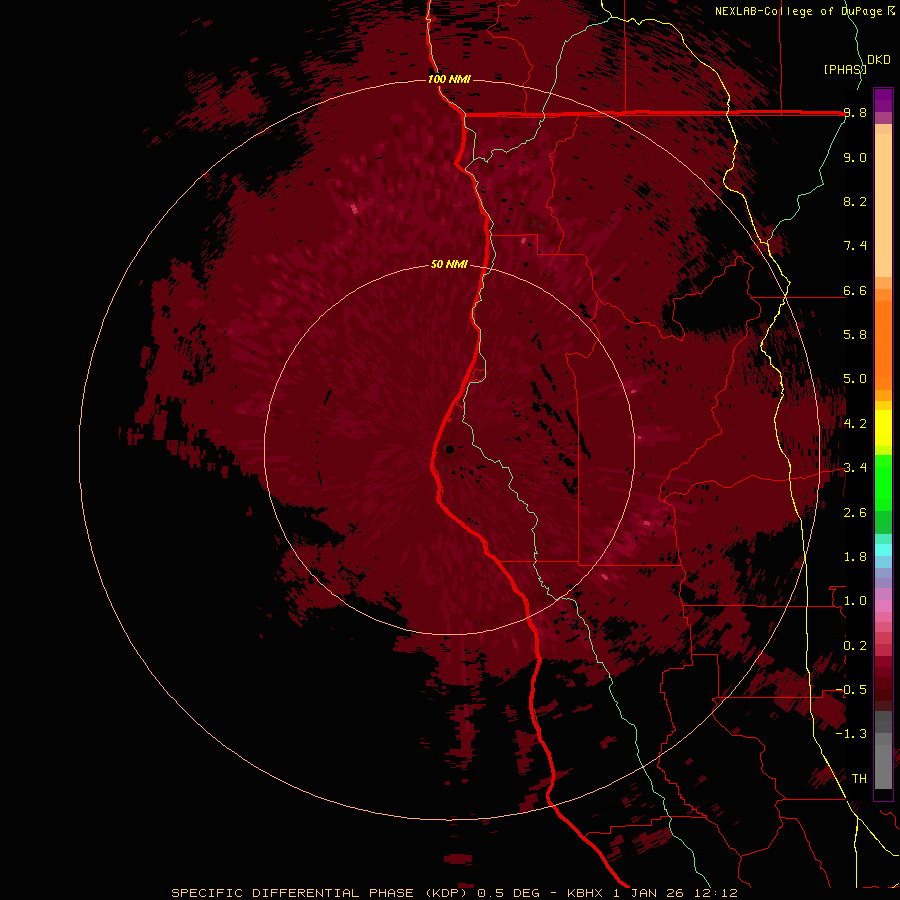Pick the yellow segment of the color bar

[883, 428]
